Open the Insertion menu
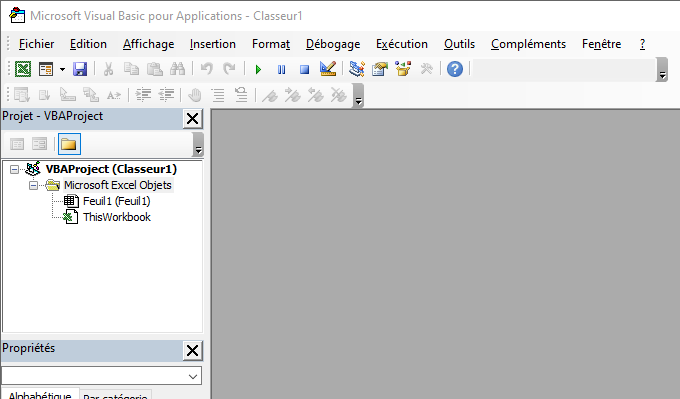 coord(212,44)
